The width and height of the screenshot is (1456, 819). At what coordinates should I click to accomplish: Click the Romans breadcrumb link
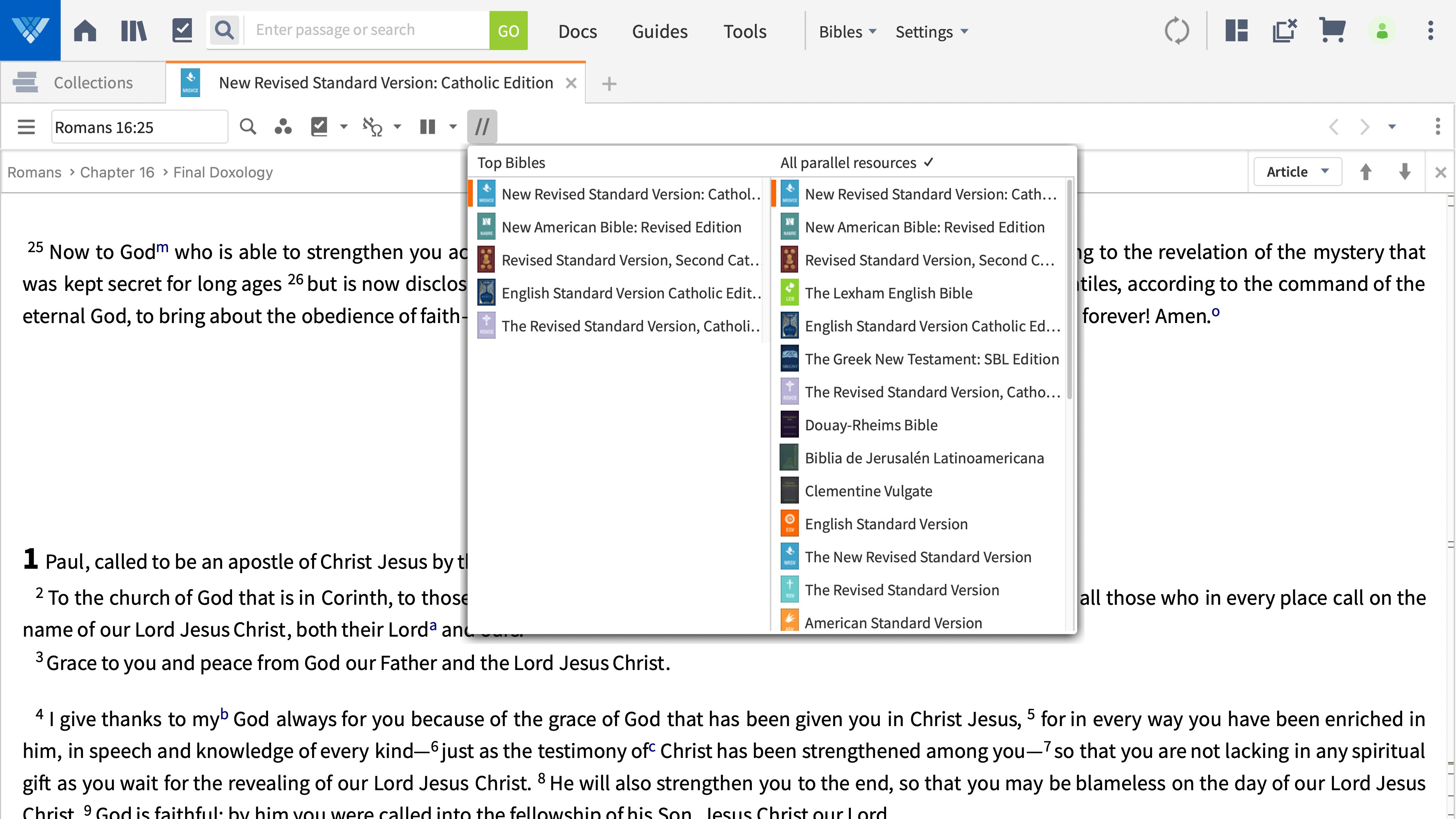(34, 172)
